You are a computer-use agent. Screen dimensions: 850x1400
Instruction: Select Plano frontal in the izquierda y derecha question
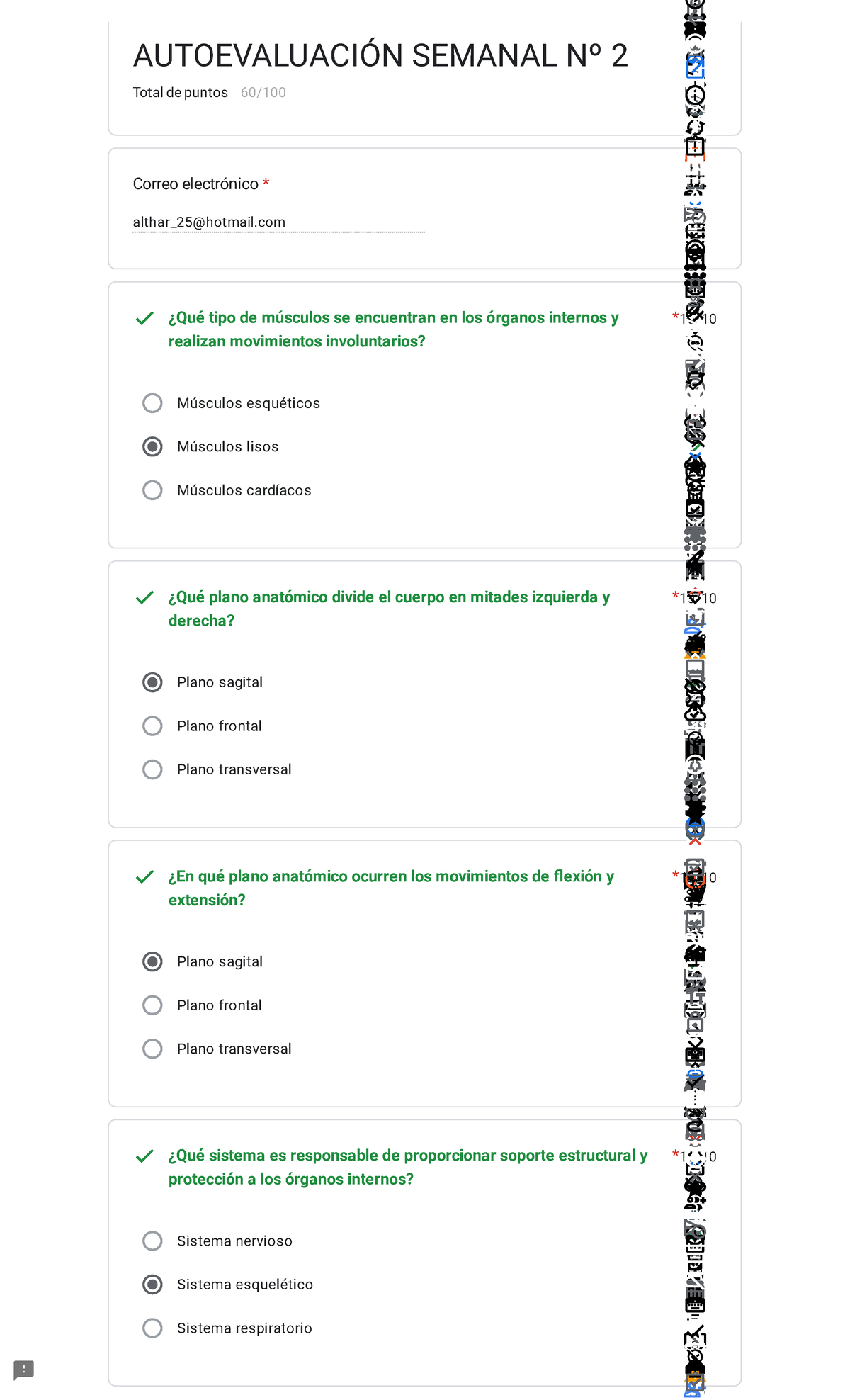click(x=152, y=726)
